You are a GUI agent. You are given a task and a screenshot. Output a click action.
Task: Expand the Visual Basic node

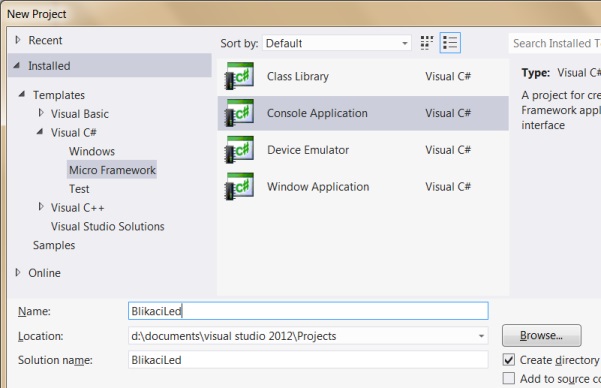coord(41,113)
